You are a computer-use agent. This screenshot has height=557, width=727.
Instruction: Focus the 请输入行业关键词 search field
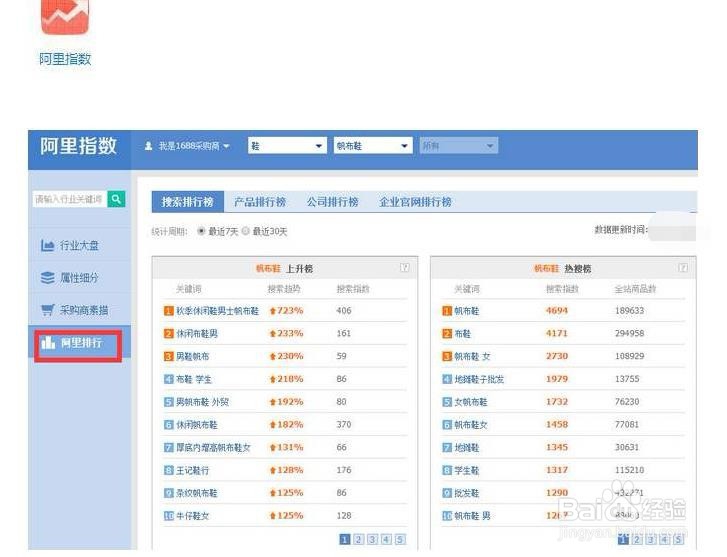click(70, 199)
